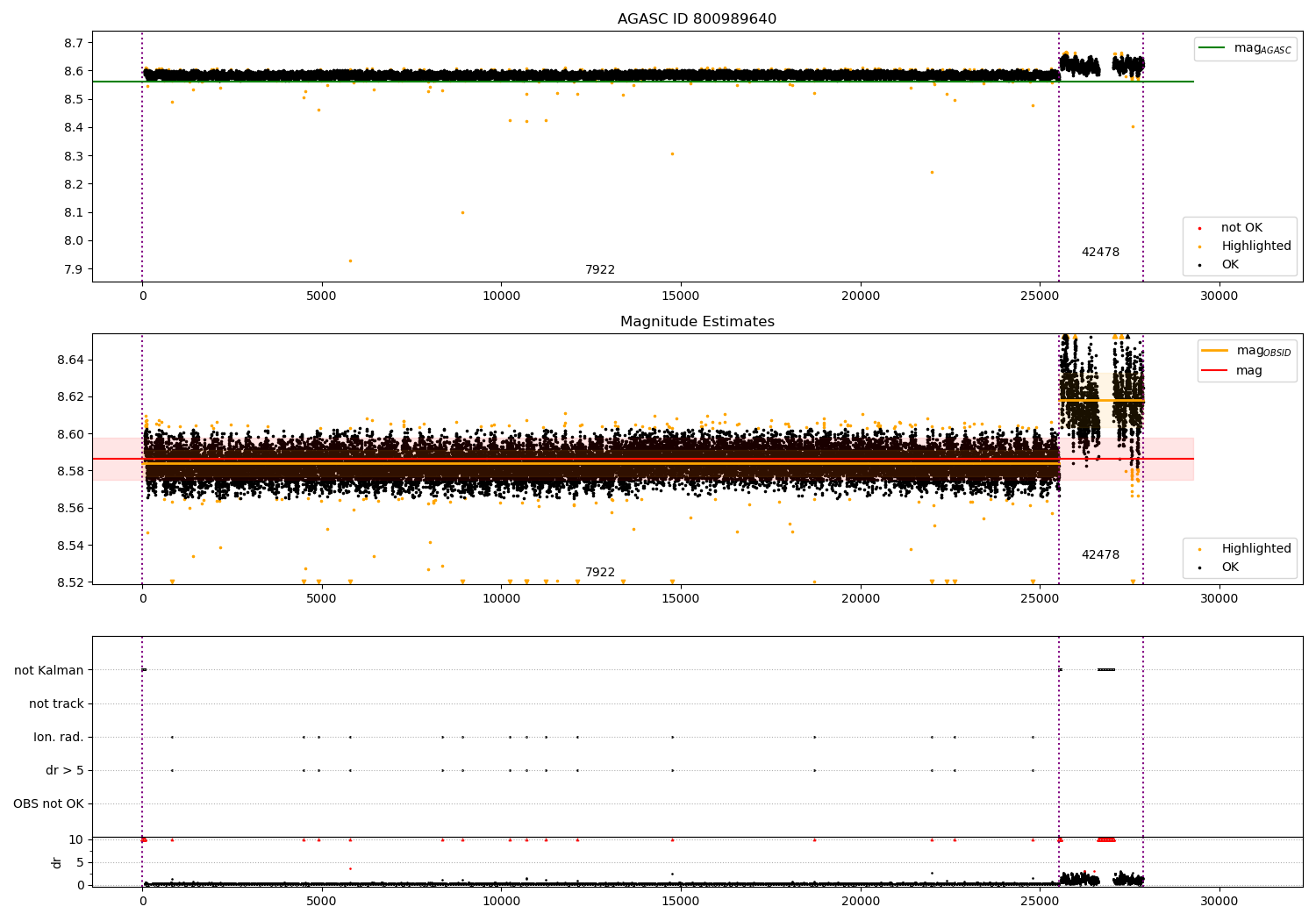
Task: Click 'OK' legend entry in middle plot
Action: click(x=1230, y=568)
